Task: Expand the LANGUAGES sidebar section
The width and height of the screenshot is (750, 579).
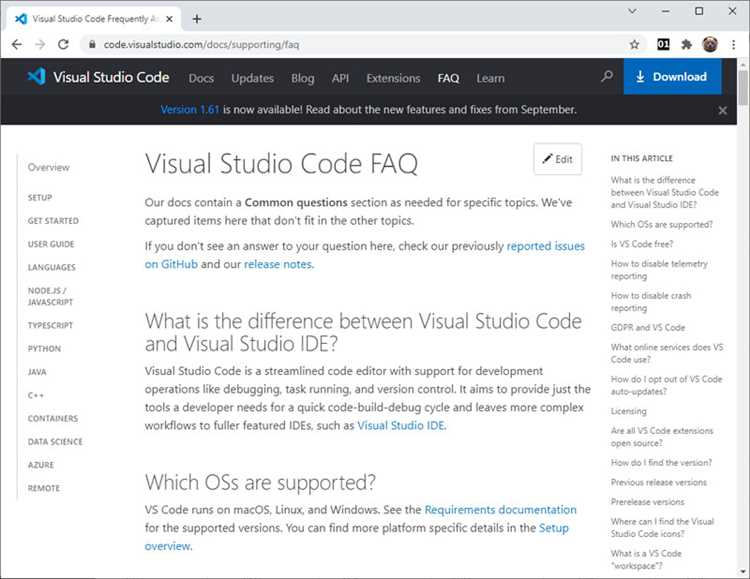Action: 52,267
